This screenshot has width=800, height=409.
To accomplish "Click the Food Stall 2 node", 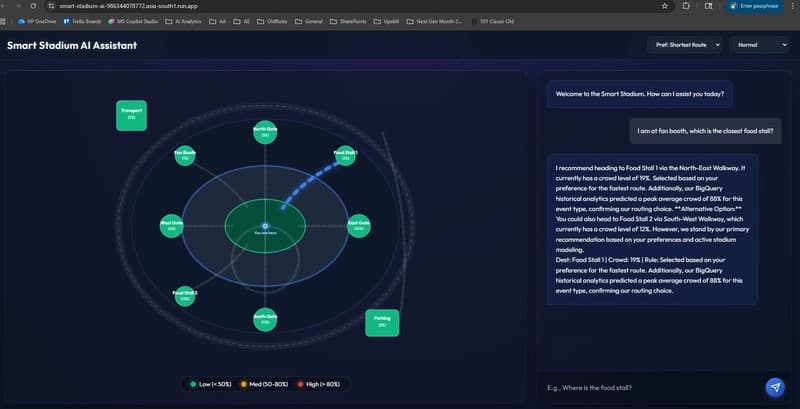I will click(185, 296).
